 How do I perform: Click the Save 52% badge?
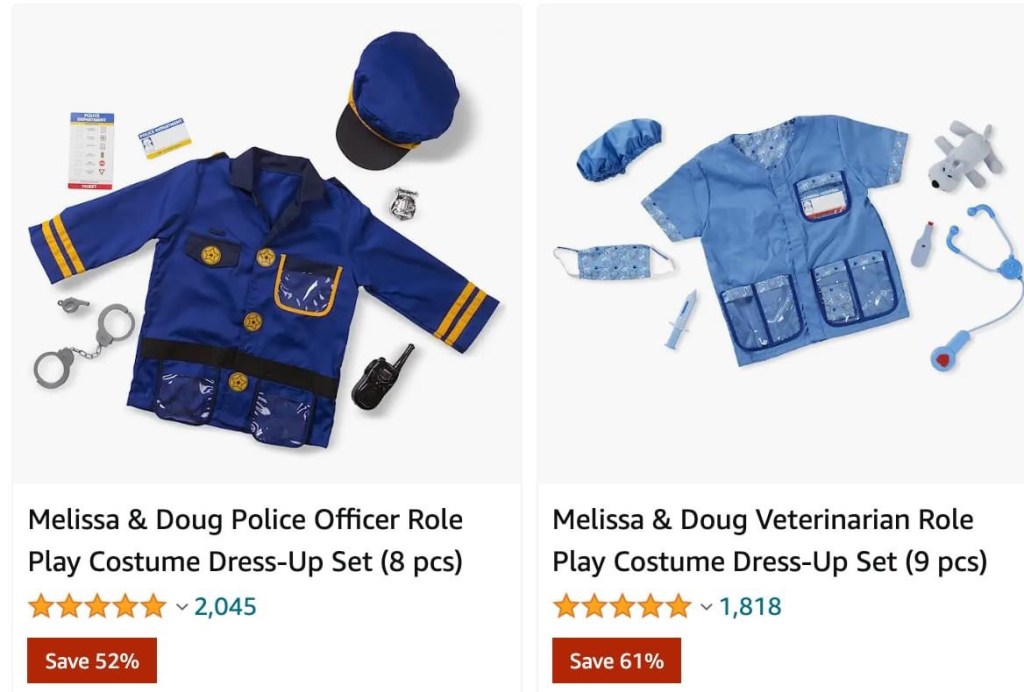click(92, 660)
